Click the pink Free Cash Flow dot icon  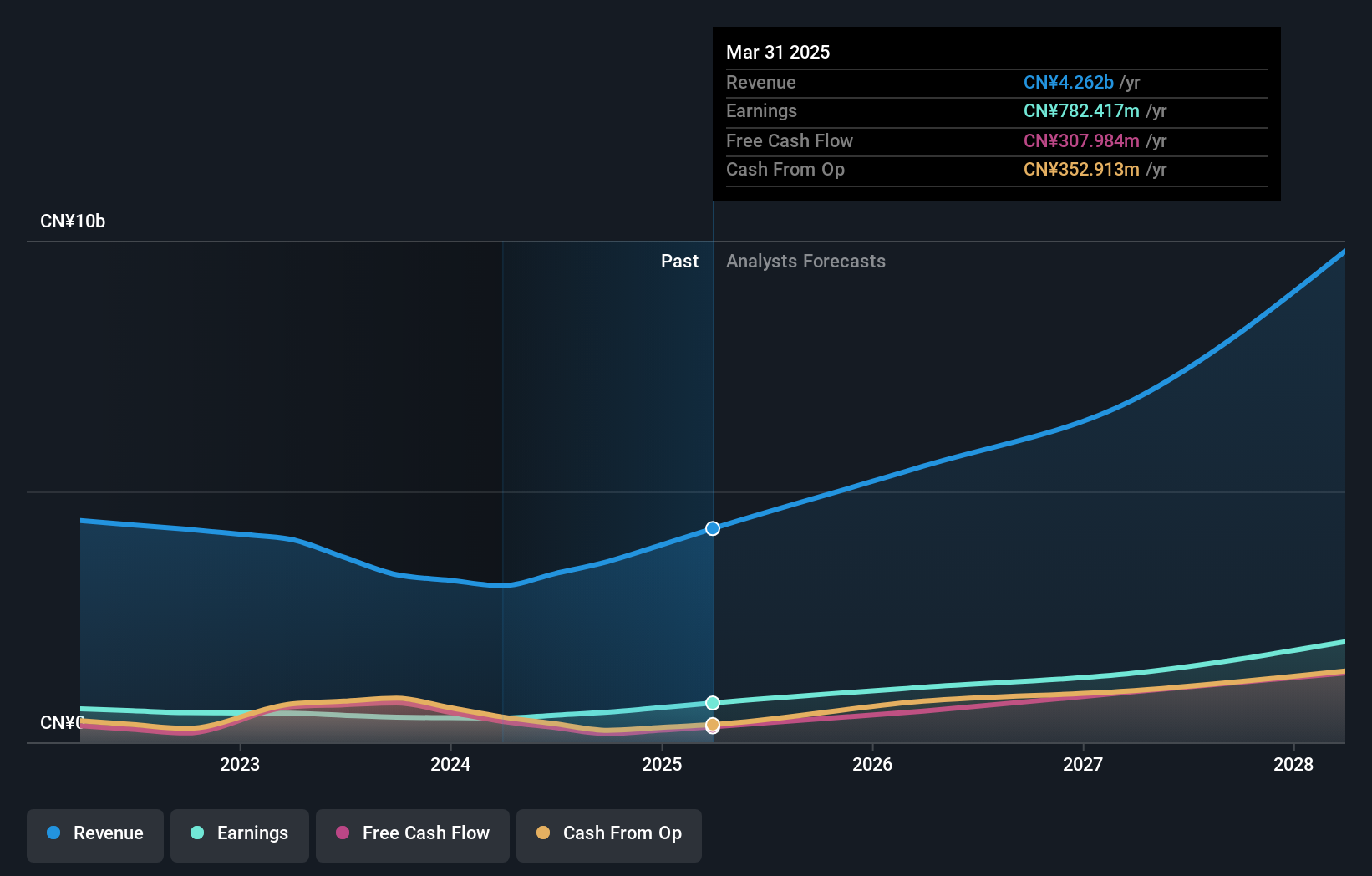(343, 834)
